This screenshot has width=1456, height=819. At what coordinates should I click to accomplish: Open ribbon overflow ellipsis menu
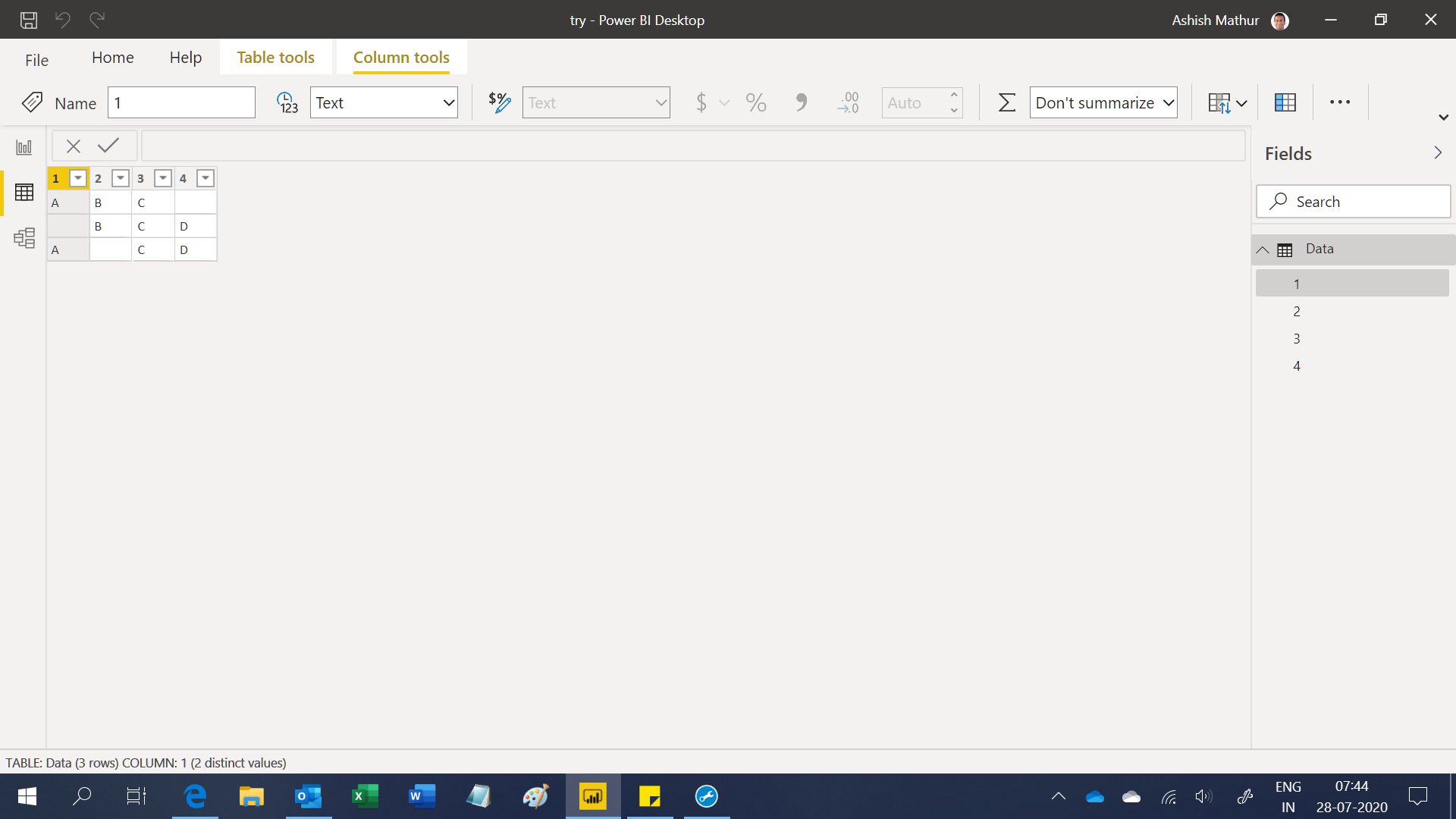click(x=1340, y=102)
